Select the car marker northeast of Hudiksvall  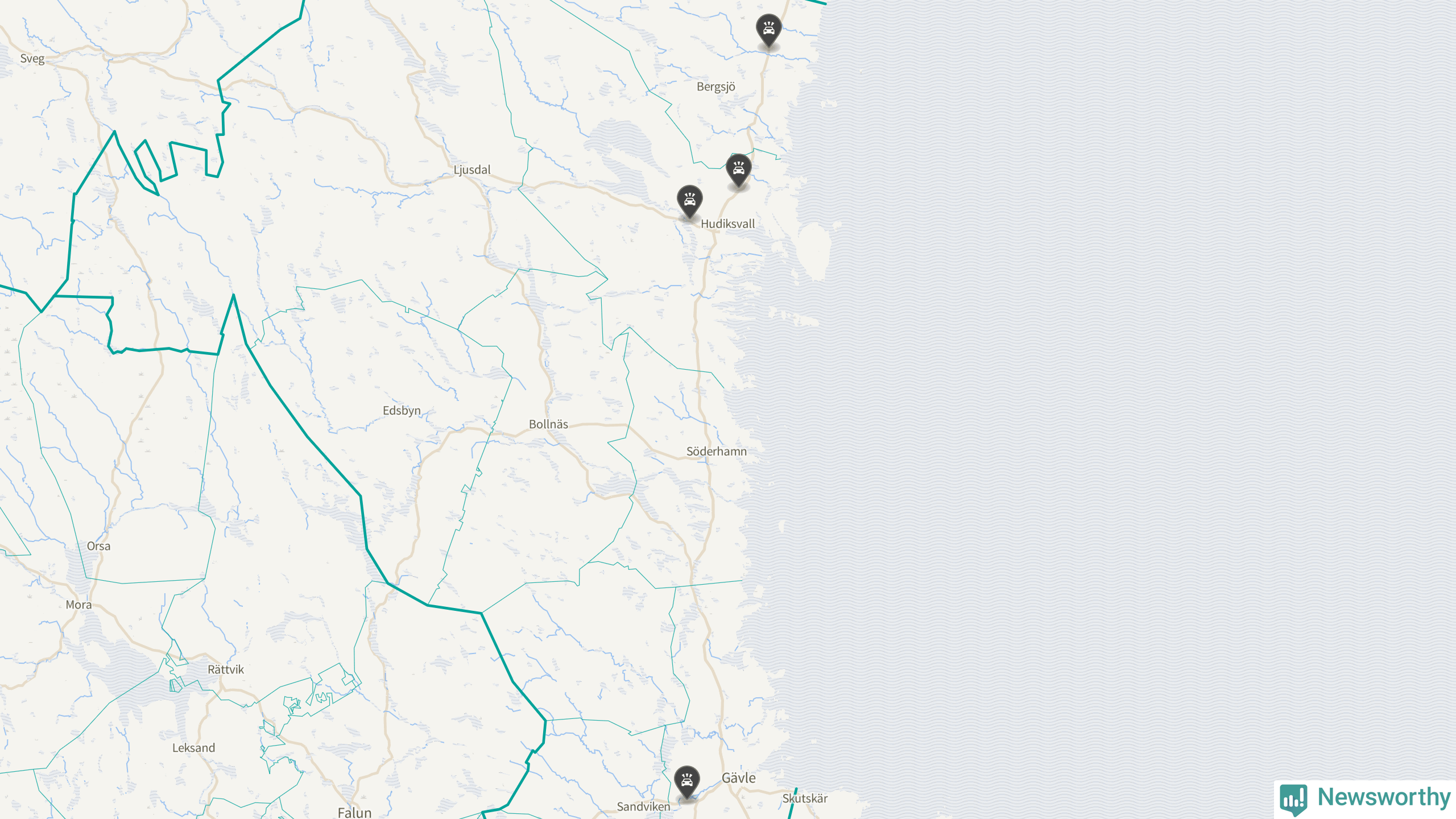pos(738,171)
